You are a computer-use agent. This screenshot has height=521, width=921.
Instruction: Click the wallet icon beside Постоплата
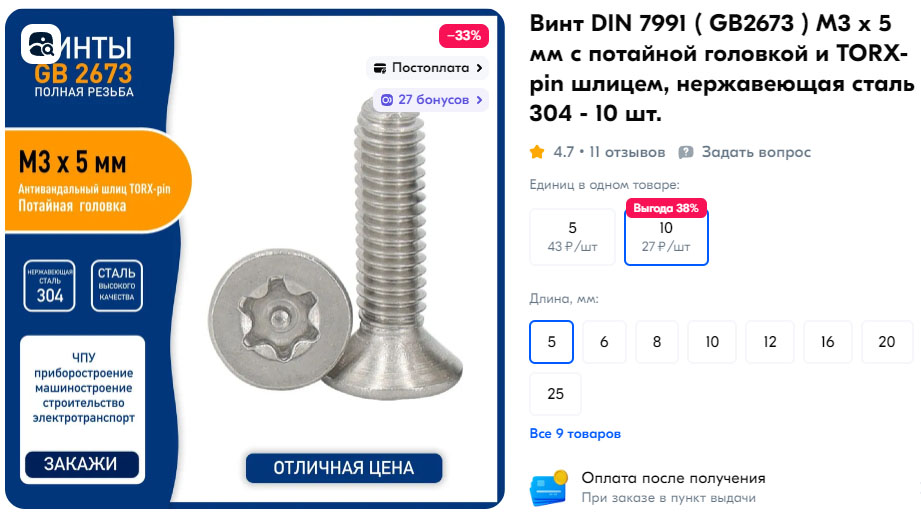(380, 68)
